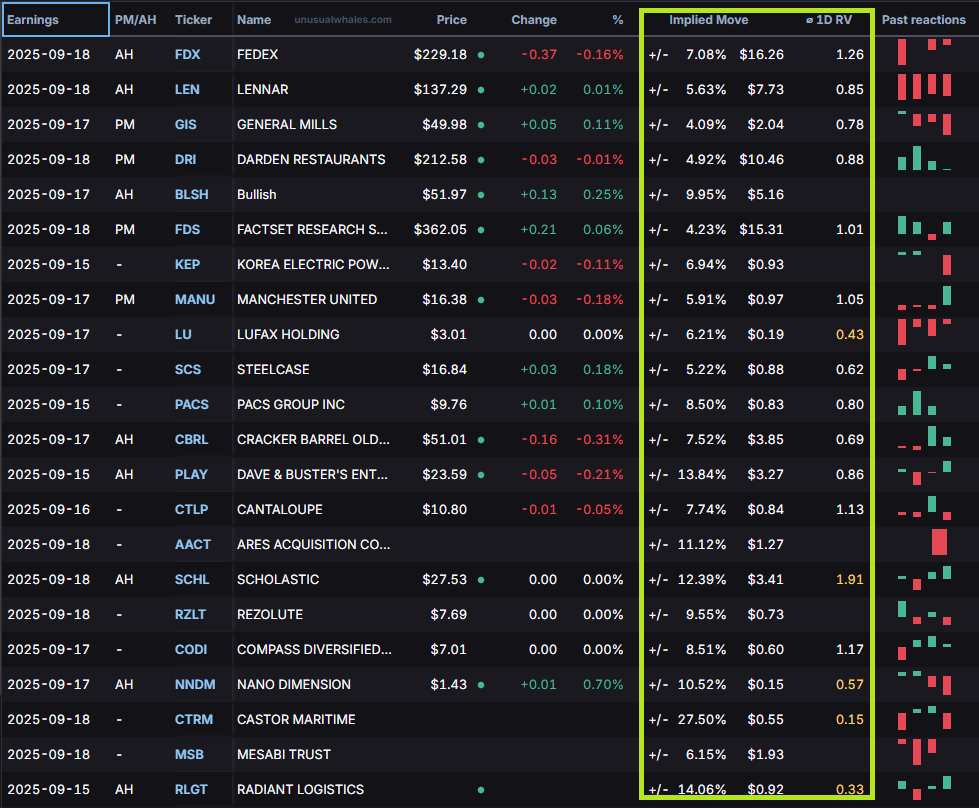Image resolution: width=979 pixels, height=808 pixels.
Task: Click FedEx past reactions bar chart
Action: pyautogui.click(x=924, y=52)
